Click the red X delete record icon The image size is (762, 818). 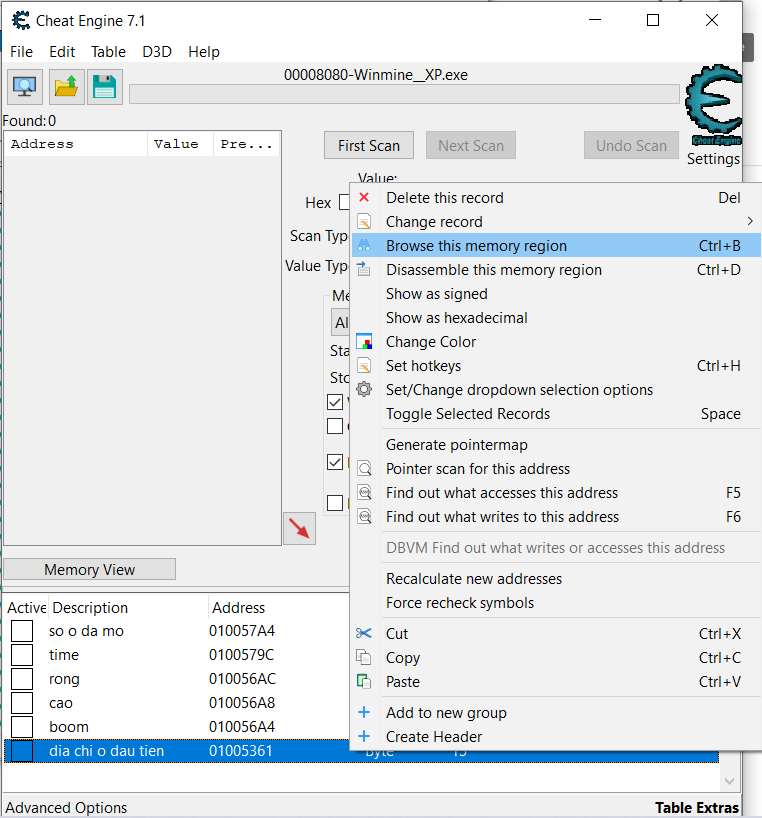[x=364, y=197]
